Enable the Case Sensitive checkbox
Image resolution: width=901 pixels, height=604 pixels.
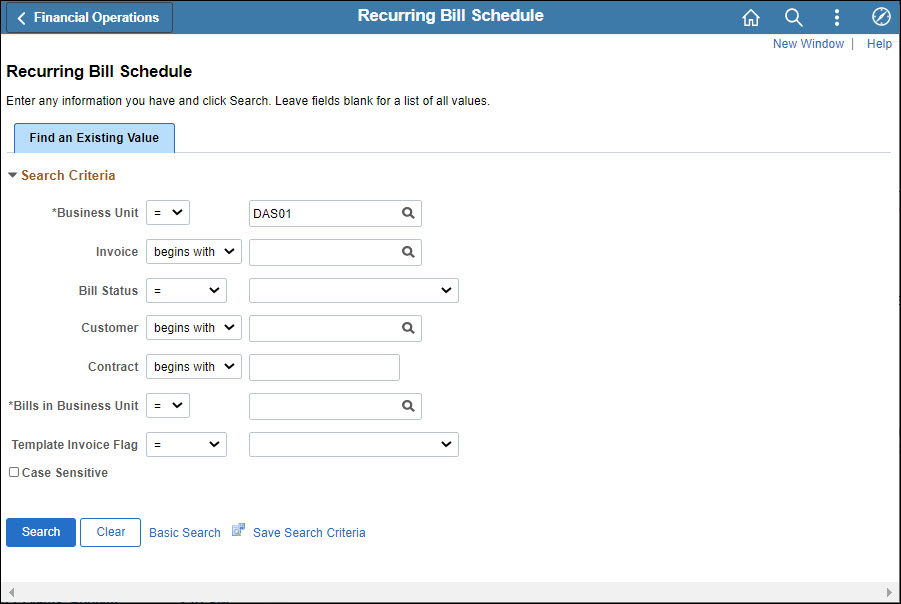(x=14, y=472)
